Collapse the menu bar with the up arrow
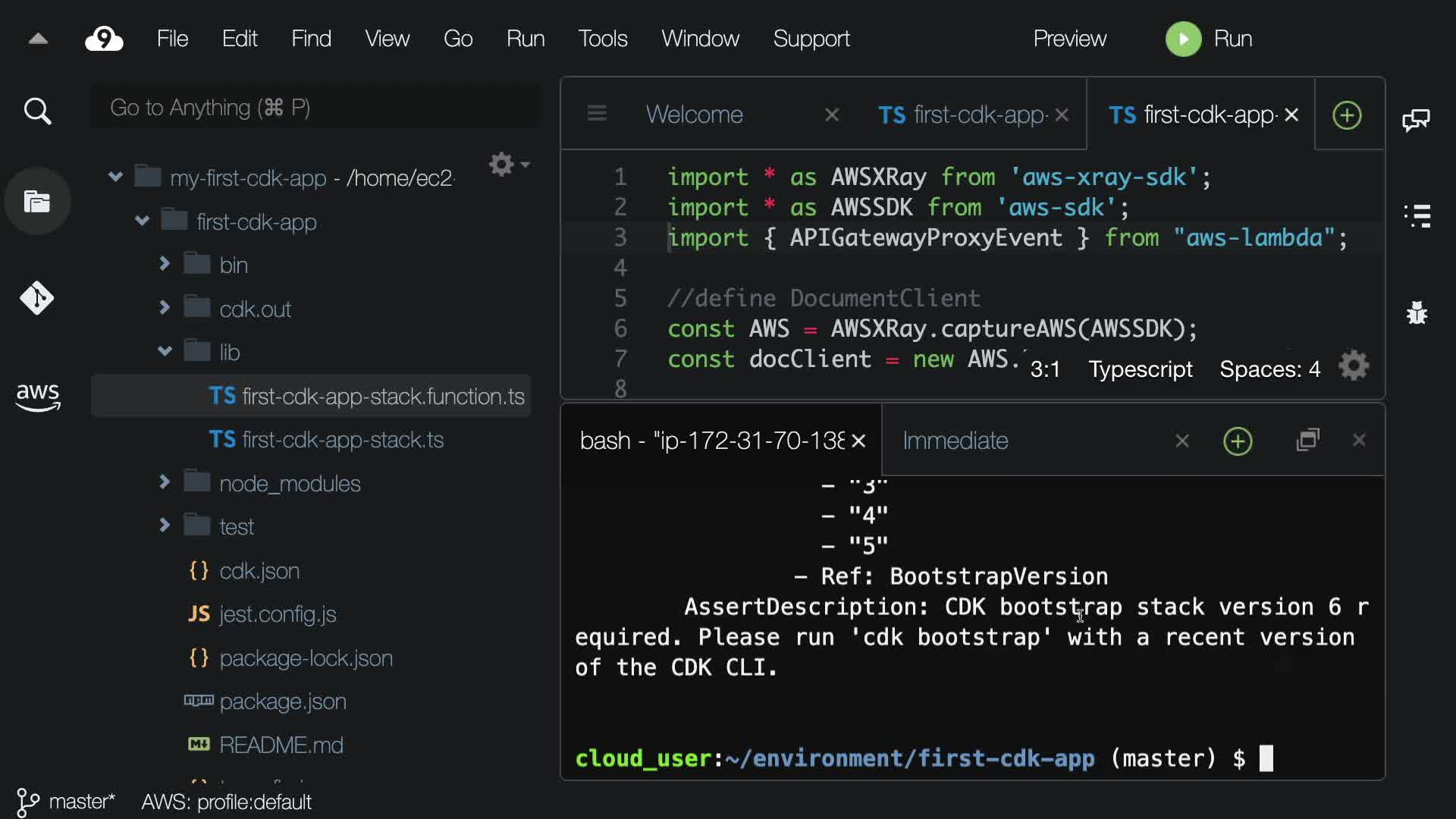Image resolution: width=1456 pixels, height=819 pixels. [x=38, y=39]
